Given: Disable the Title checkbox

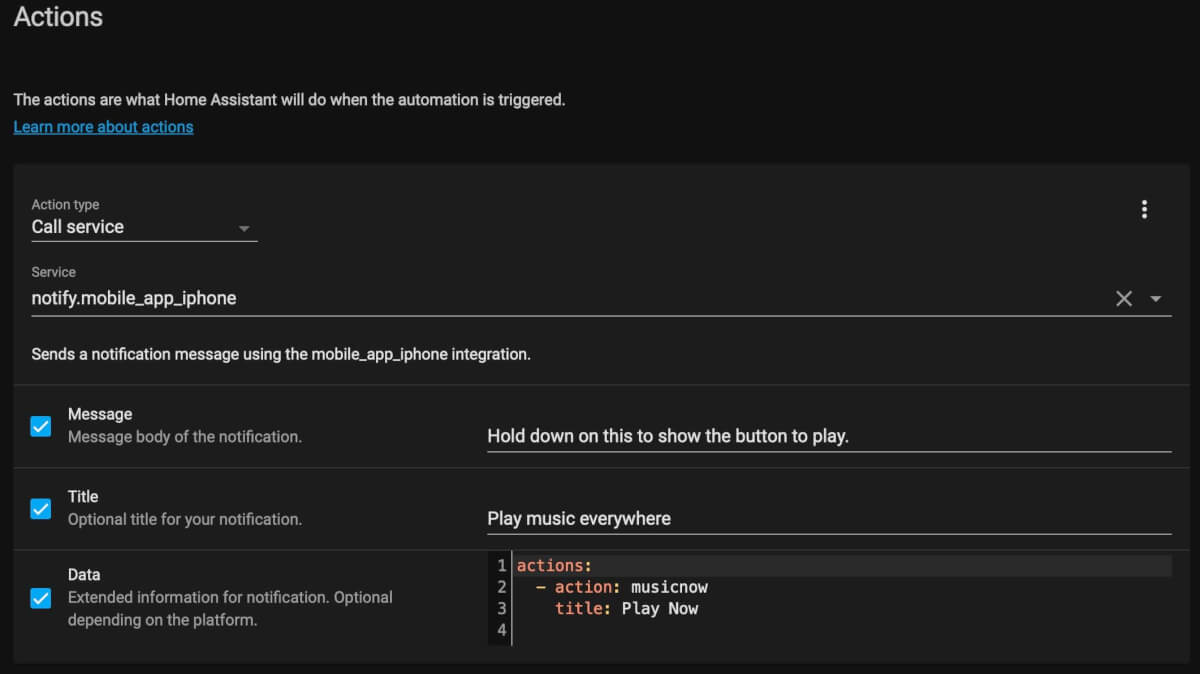Looking at the screenshot, I should (41, 508).
